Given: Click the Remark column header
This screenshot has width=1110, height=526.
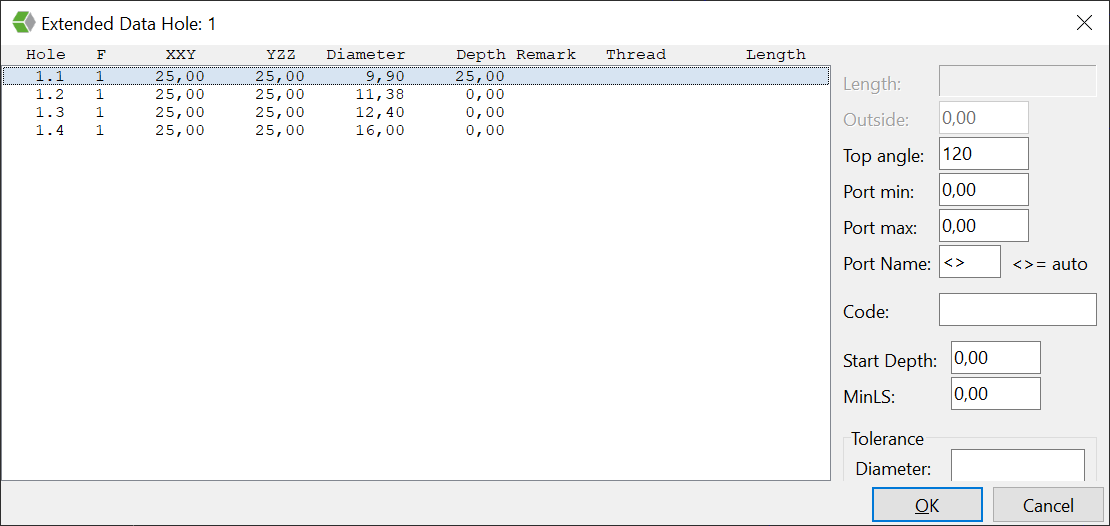Looking at the screenshot, I should coord(546,55).
